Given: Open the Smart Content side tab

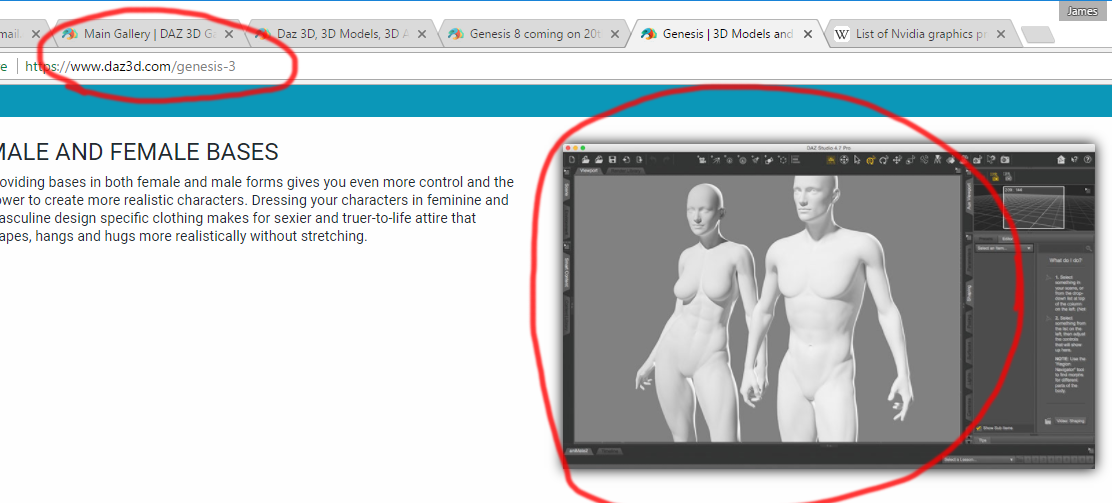Looking at the screenshot, I should click(x=567, y=271).
